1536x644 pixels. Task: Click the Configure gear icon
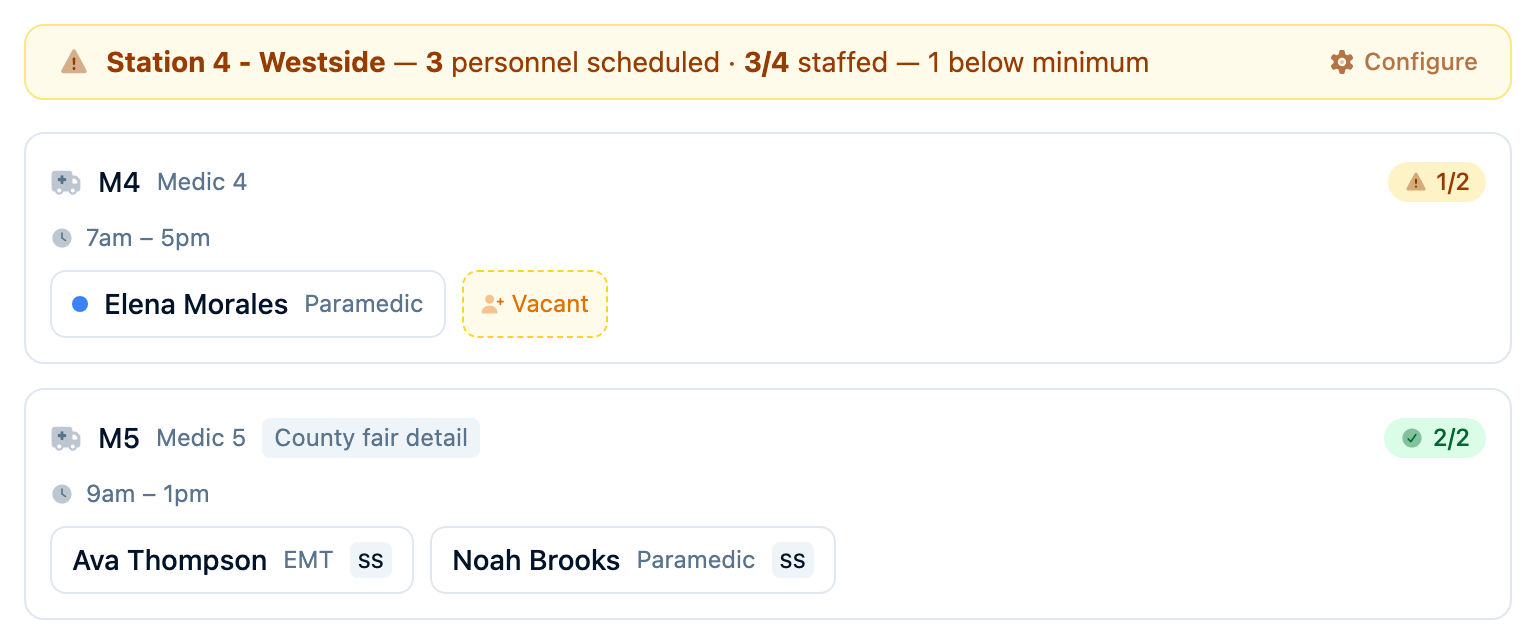tap(1342, 62)
